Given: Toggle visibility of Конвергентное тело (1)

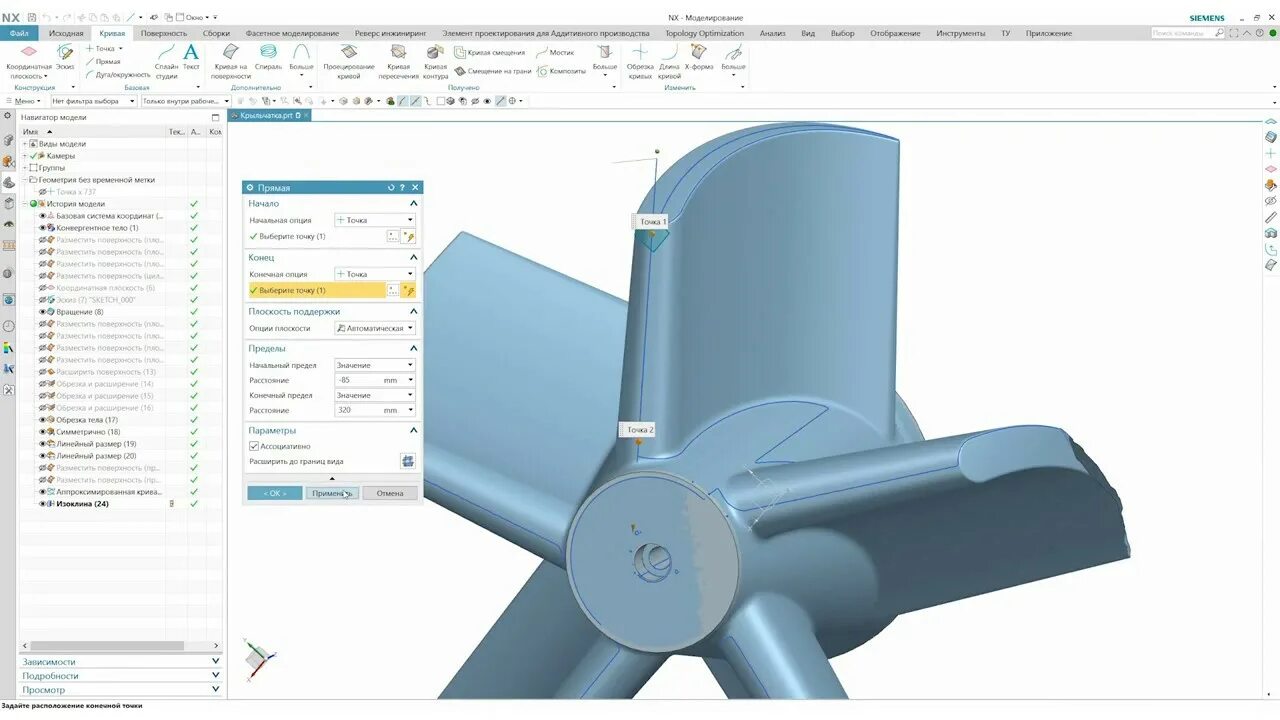Looking at the screenshot, I should 43,228.
